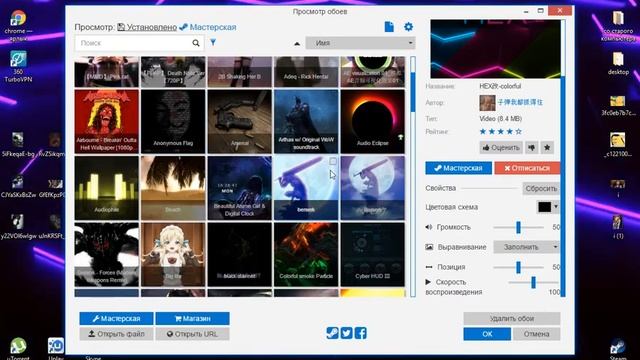Select the Anonymous Flag wallpaper thumbnail
This screenshot has width=640, height=360.
click(173, 121)
